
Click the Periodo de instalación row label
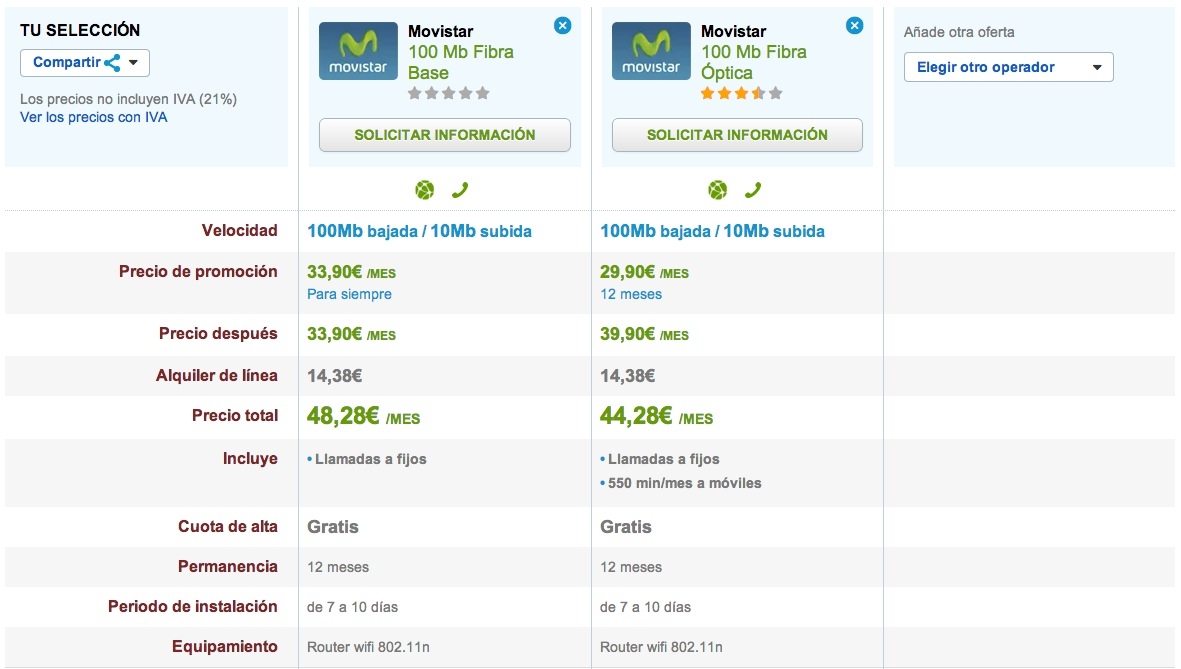(x=193, y=606)
